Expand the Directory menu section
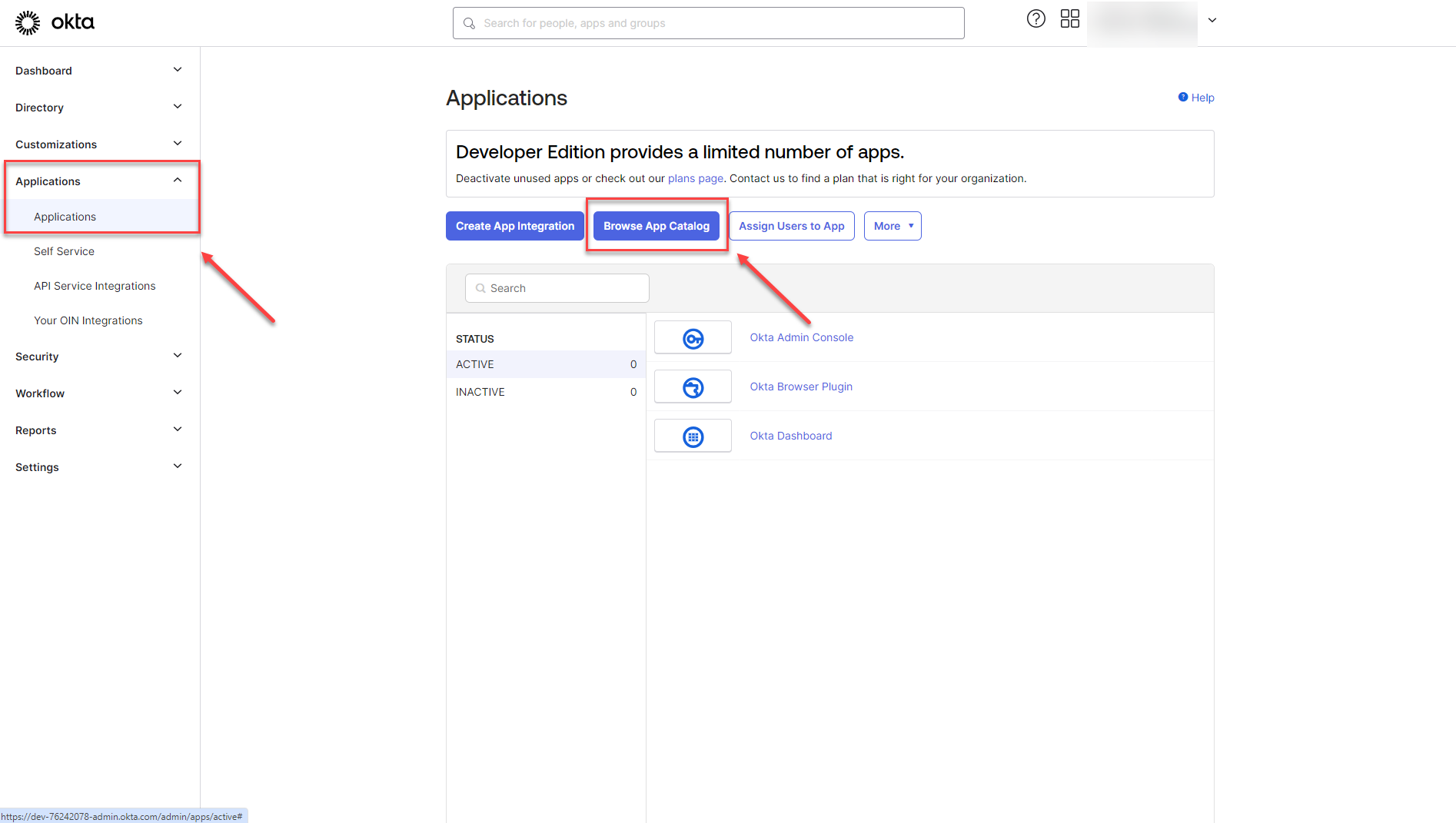 (100, 108)
